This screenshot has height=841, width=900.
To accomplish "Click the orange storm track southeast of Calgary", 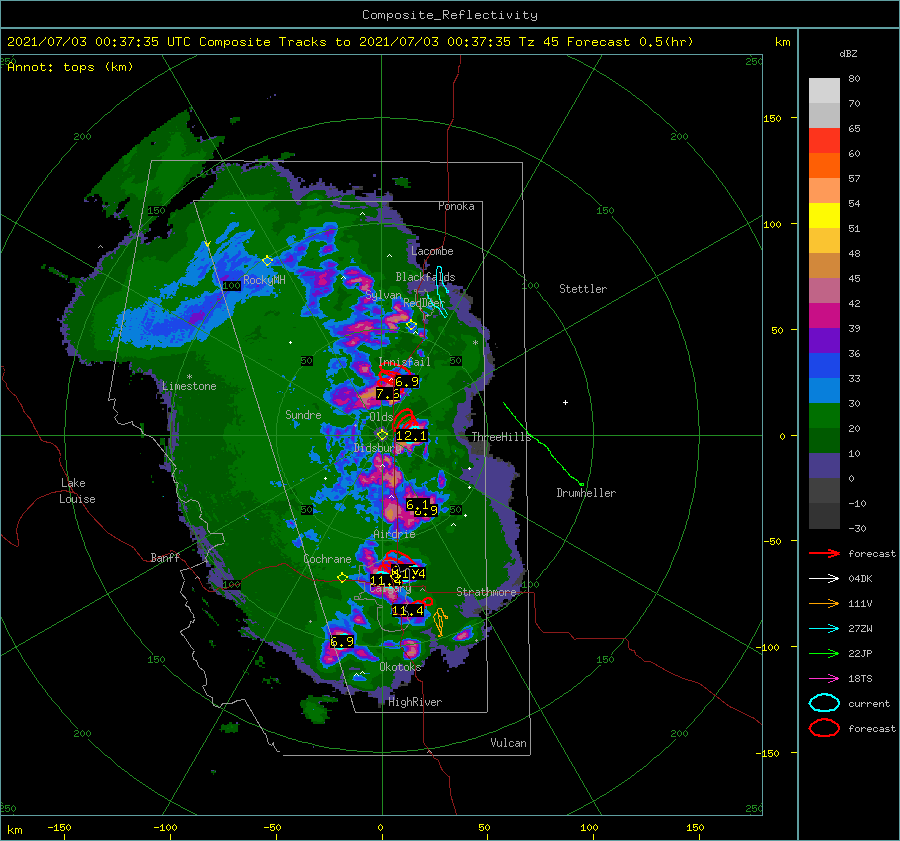I will tap(440, 623).
